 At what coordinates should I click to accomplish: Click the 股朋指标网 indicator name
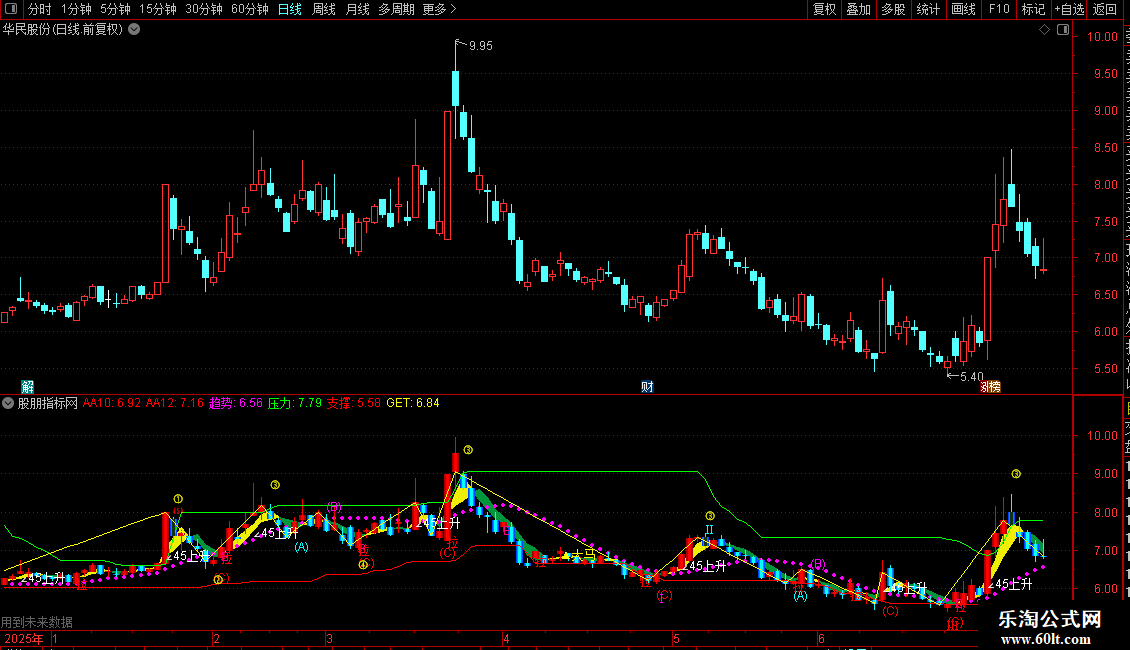click(x=48, y=404)
